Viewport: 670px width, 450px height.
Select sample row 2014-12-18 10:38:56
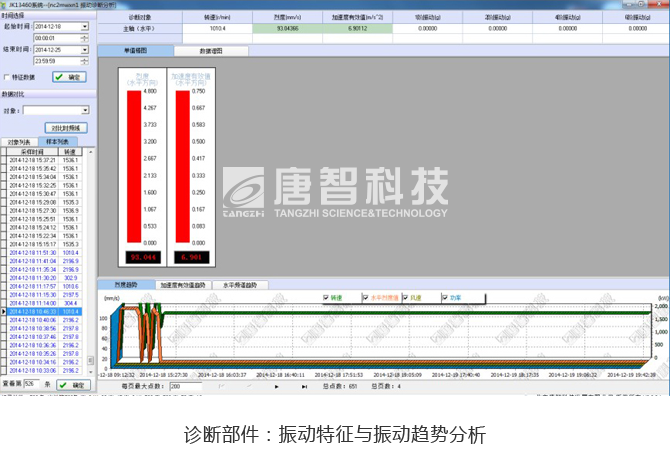click(x=44, y=329)
